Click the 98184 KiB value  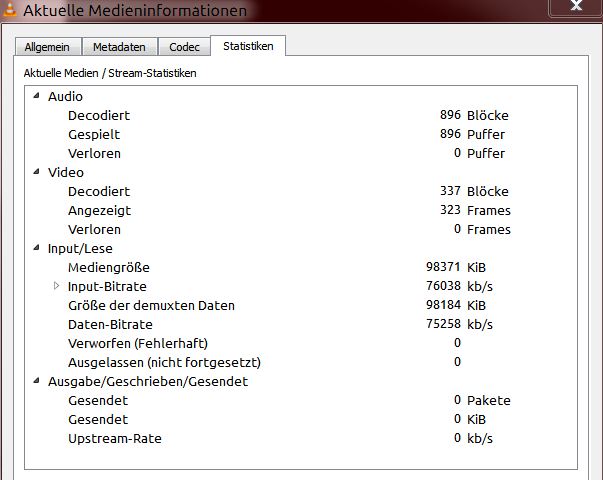(456, 305)
